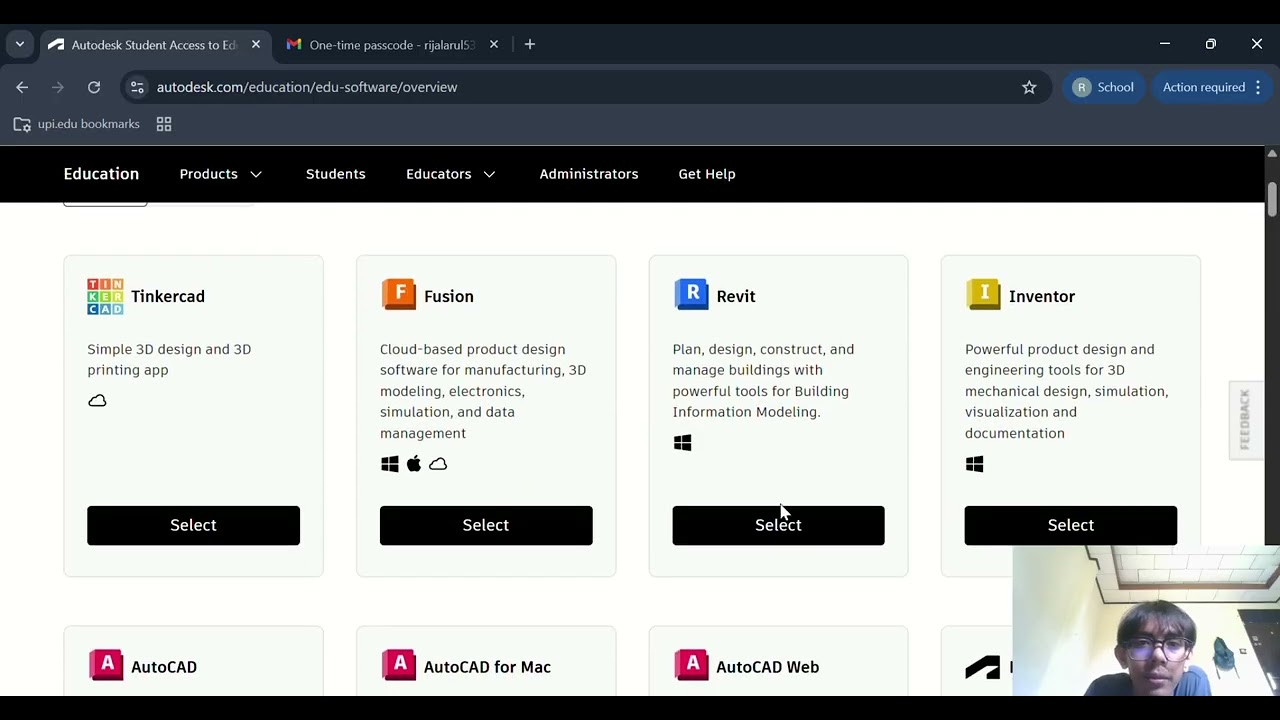The image size is (1280, 720).
Task: Click the AutoCAD for Mac icon
Action: click(398, 665)
